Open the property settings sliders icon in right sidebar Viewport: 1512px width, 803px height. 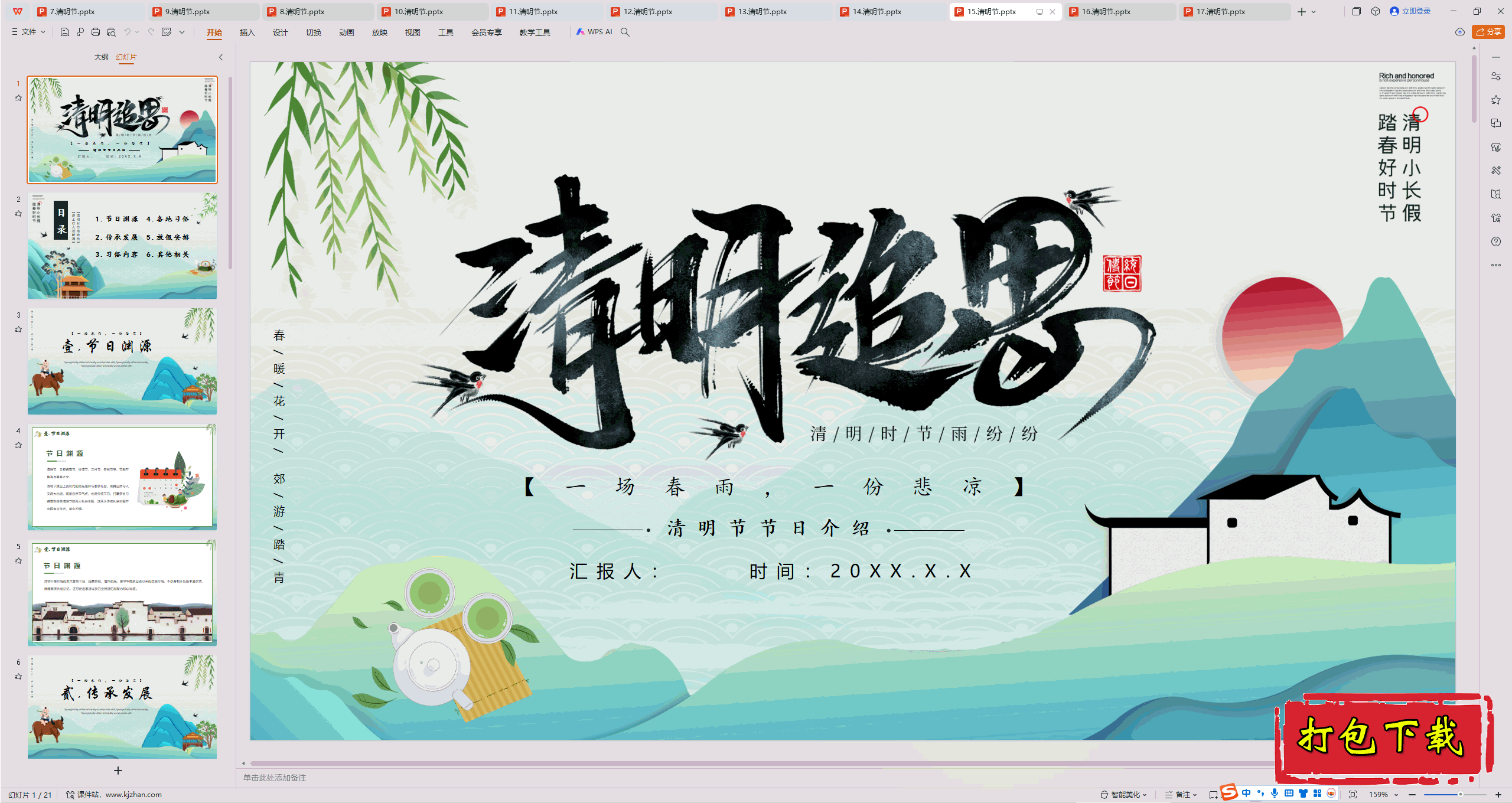pos(1496,76)
